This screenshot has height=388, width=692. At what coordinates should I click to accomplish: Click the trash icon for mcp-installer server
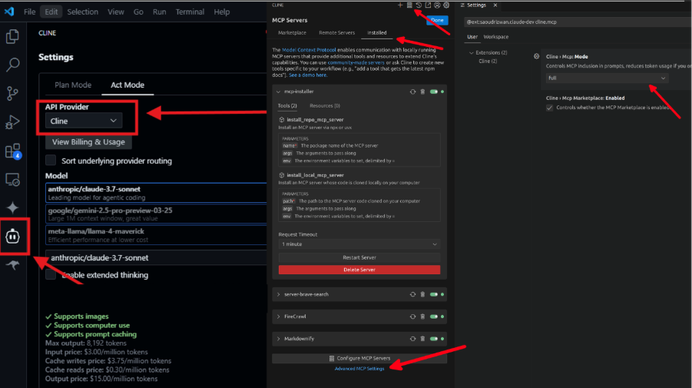pos(422,92)
